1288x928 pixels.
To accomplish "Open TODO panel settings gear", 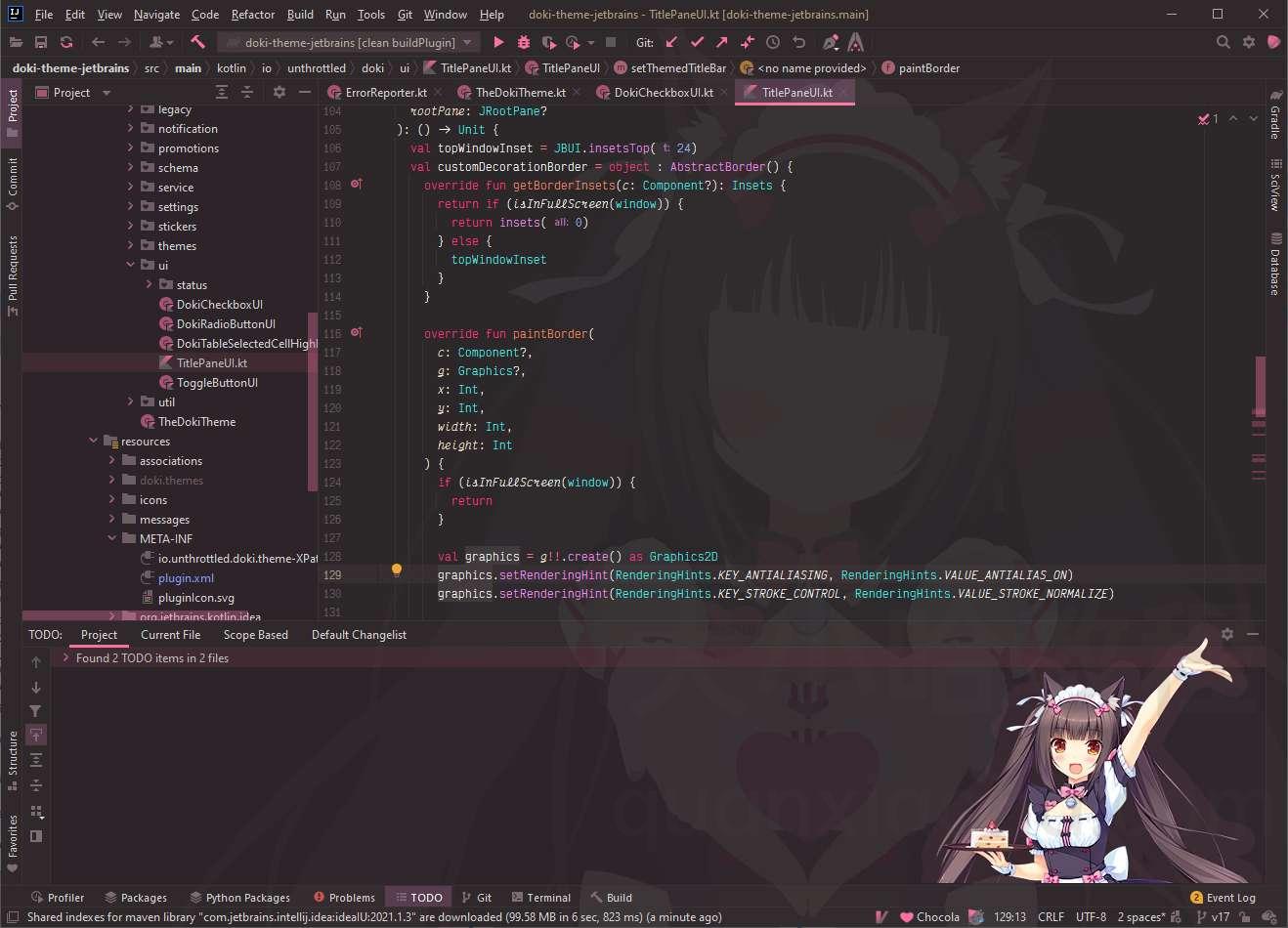I will coord(1227,634).
